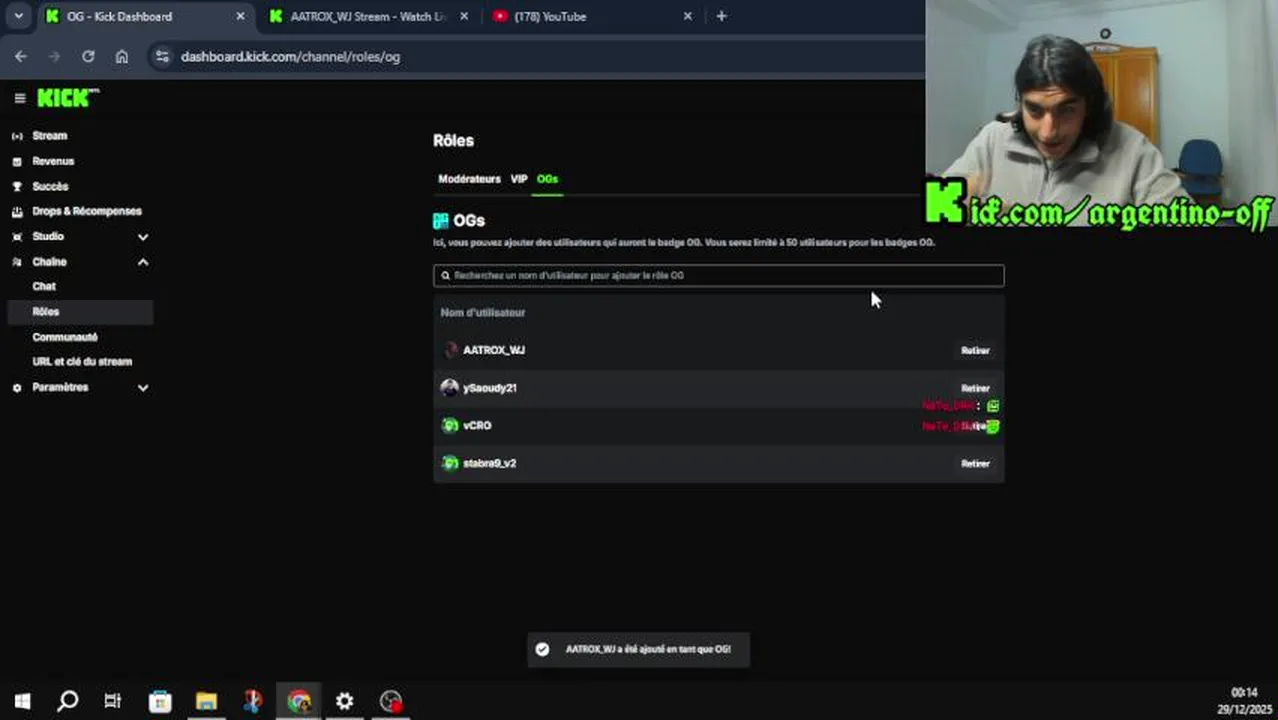Click stabra9_v2 green avatar icon
The width and height of the screenshot is (1278, 720).
[x=450, y=464]
